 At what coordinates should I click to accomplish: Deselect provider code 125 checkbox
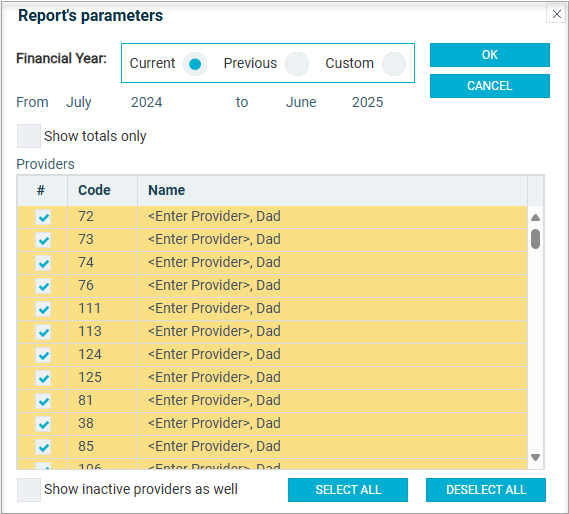[43, 378]
